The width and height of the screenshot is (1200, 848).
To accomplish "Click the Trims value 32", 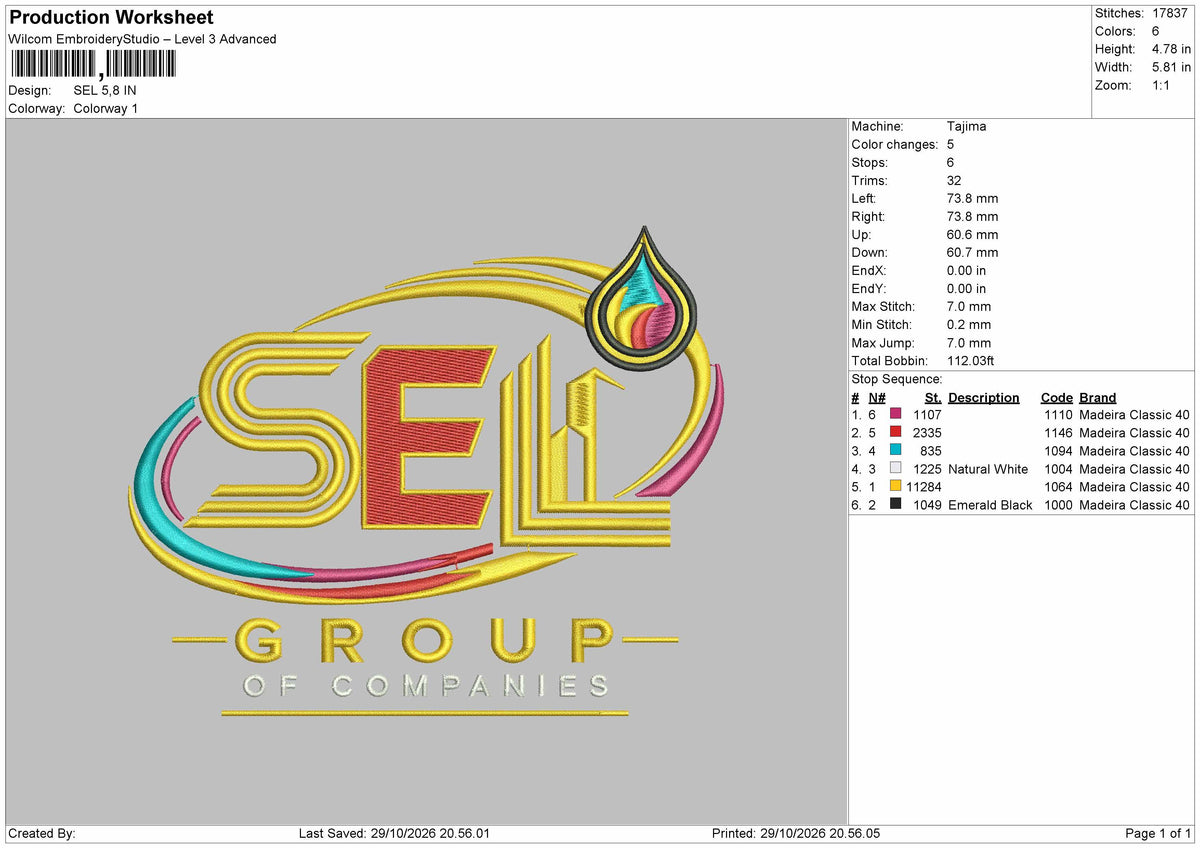I will pos(954,181).
